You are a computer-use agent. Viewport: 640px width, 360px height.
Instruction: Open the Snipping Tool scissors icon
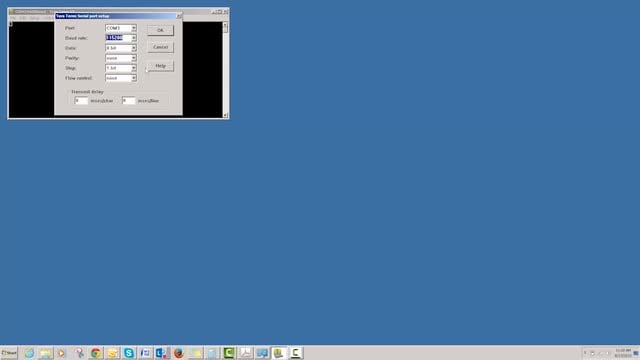coord(79,353)
